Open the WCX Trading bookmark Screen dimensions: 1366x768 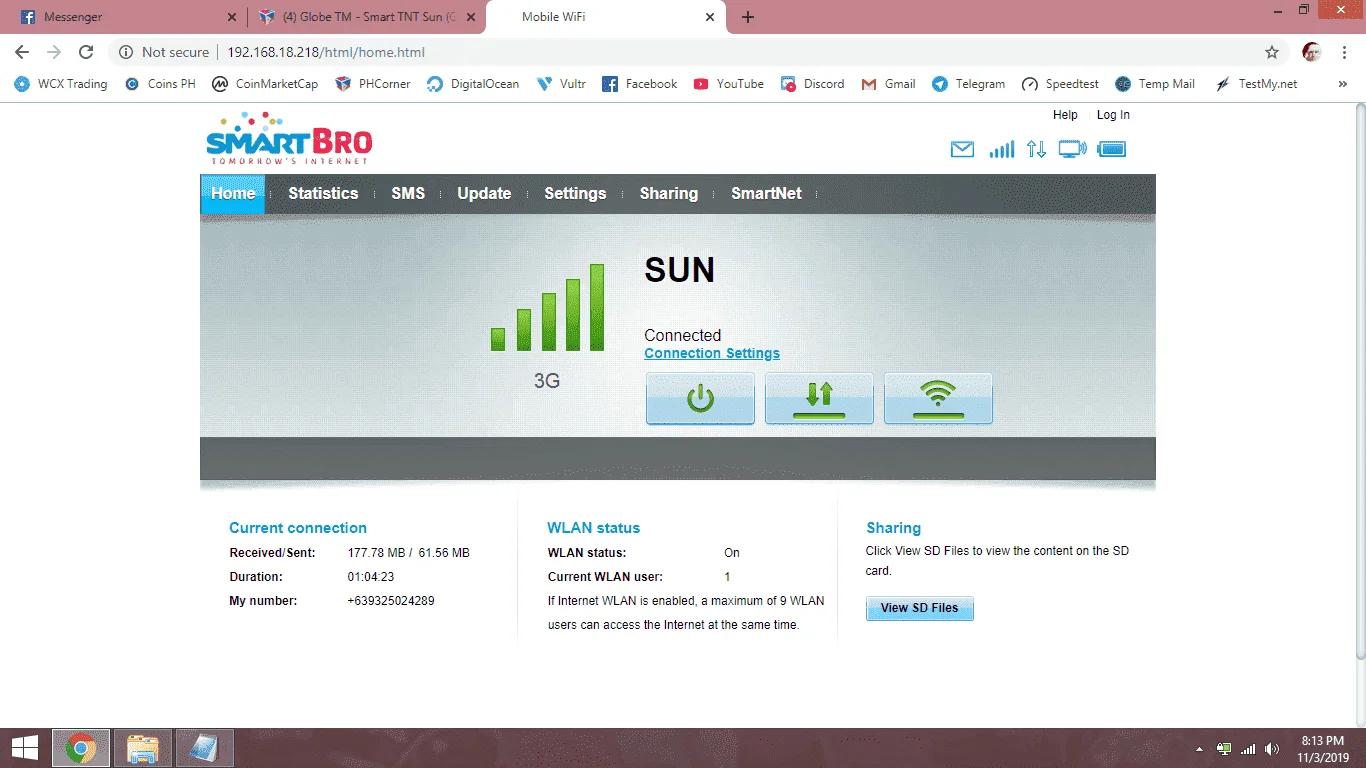pos(61,84)
